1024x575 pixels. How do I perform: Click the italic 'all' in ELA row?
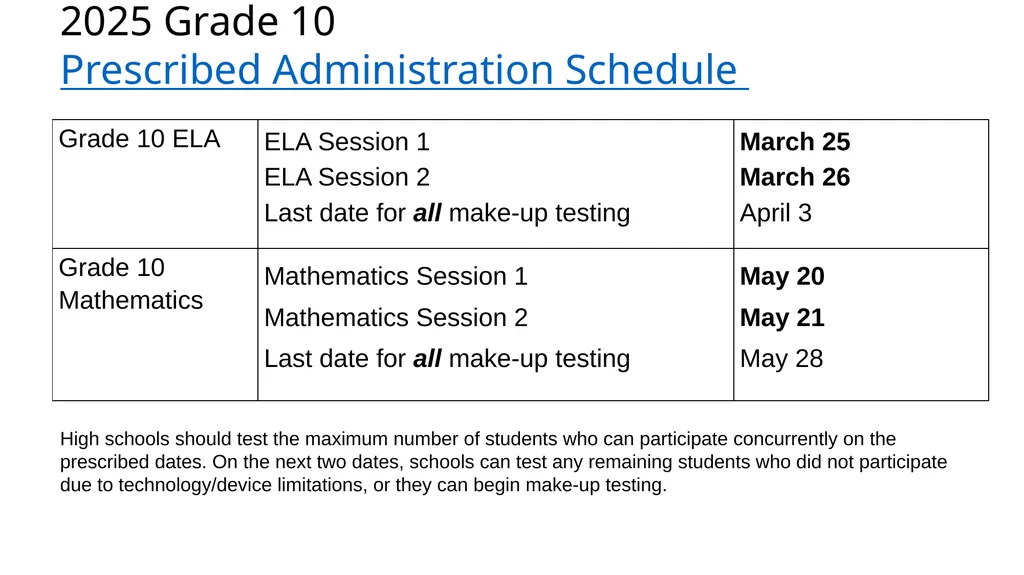coord(427,213)
